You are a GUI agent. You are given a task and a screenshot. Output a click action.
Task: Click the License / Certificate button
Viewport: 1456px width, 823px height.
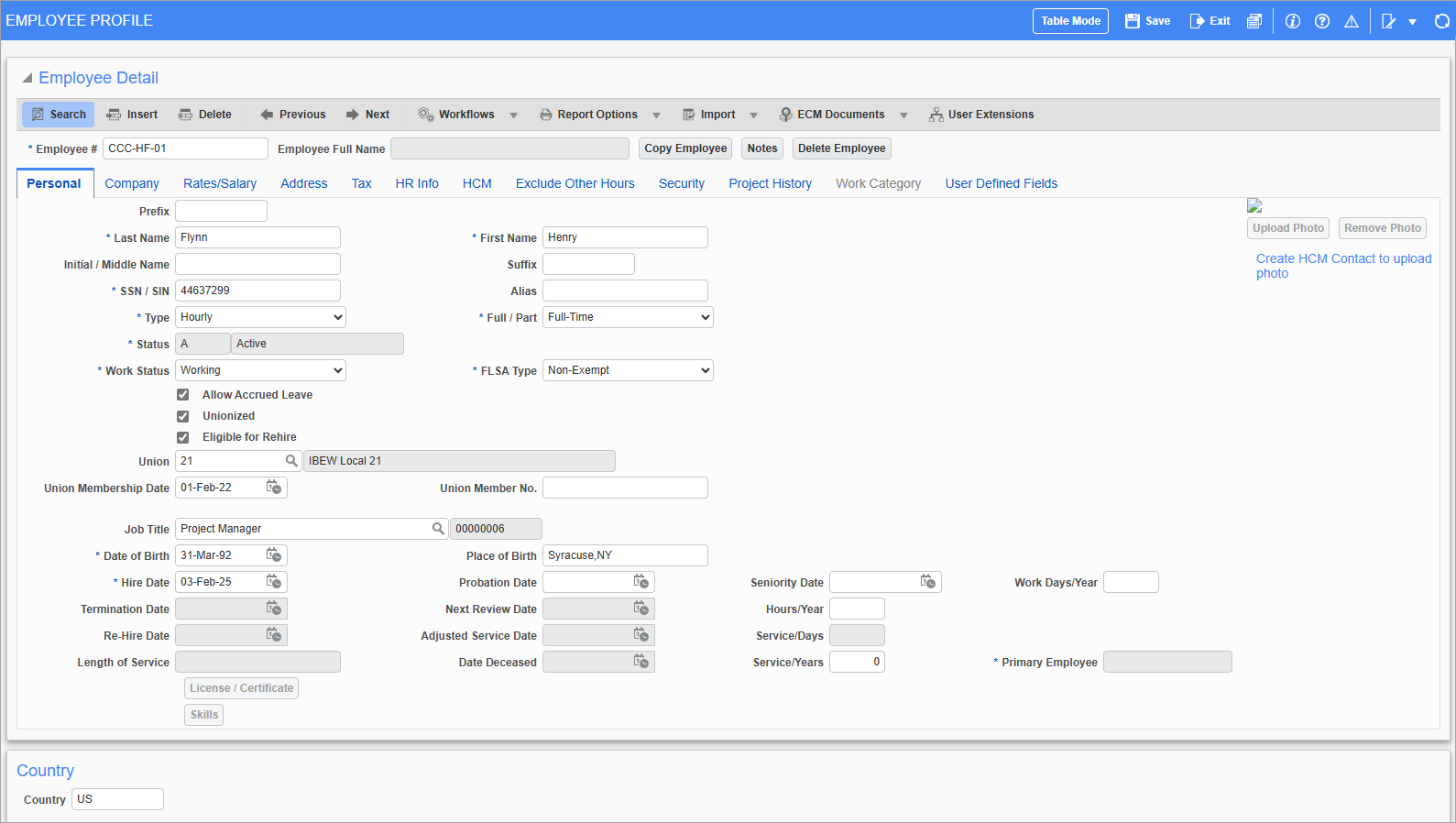pos(242,688)
